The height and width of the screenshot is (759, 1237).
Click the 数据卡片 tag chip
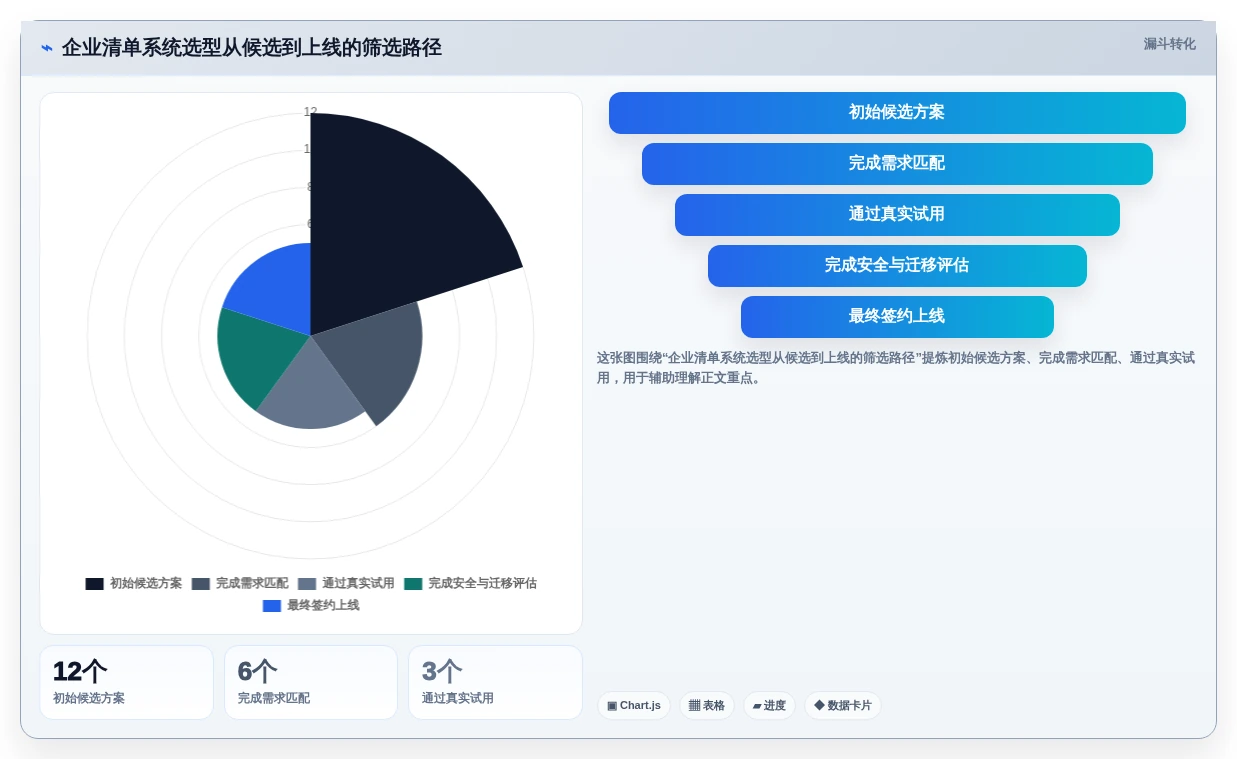click(x=843, y=706)
